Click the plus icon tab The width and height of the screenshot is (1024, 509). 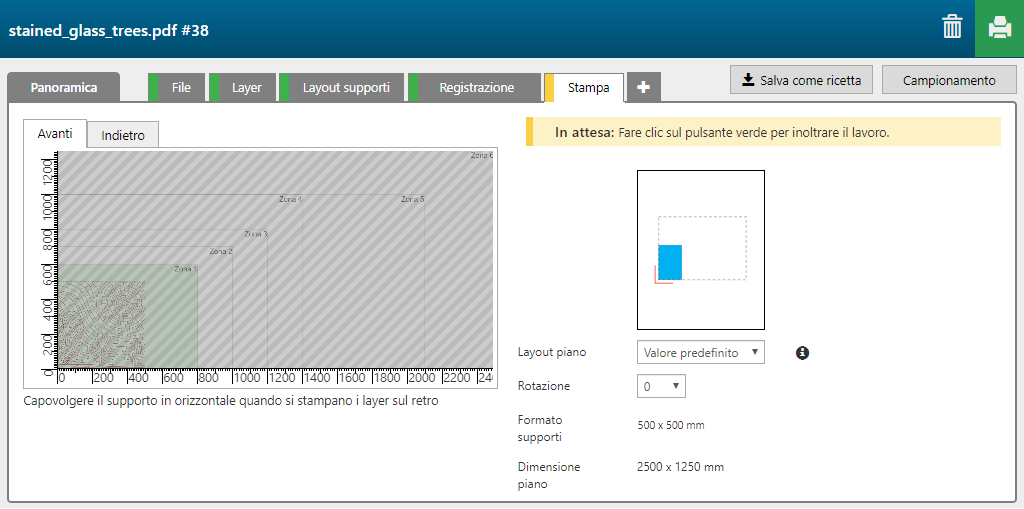(643, 88)
